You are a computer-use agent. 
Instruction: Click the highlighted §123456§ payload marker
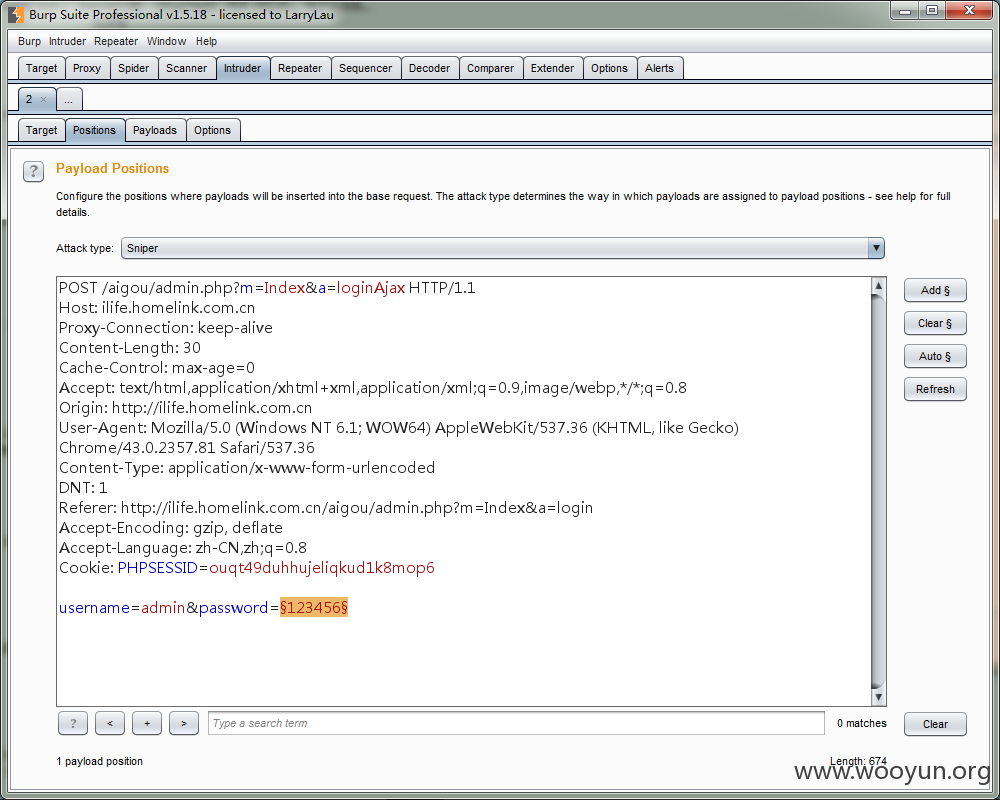(314, 607)
